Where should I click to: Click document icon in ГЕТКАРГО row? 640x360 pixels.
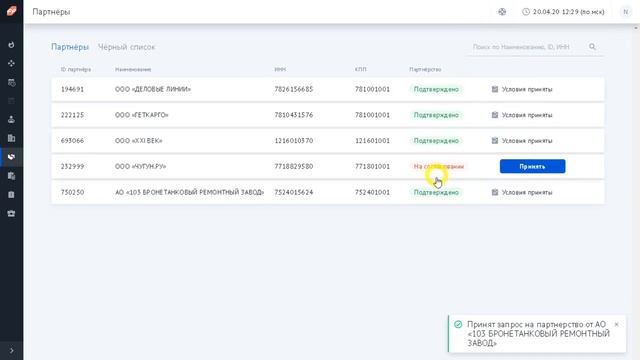tap(495, 115)
